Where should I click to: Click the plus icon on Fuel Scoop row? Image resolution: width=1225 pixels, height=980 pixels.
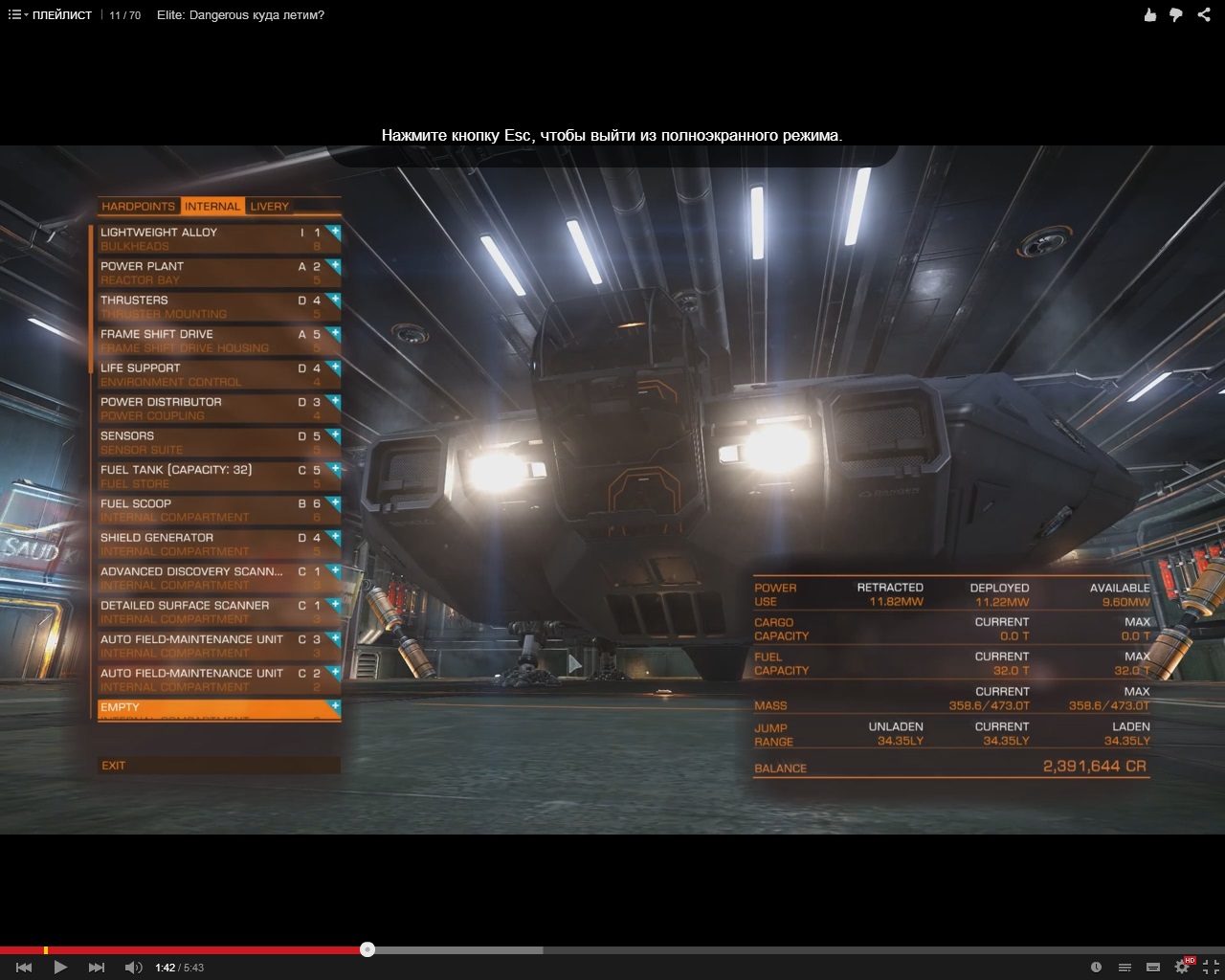(x=335, y=502)
